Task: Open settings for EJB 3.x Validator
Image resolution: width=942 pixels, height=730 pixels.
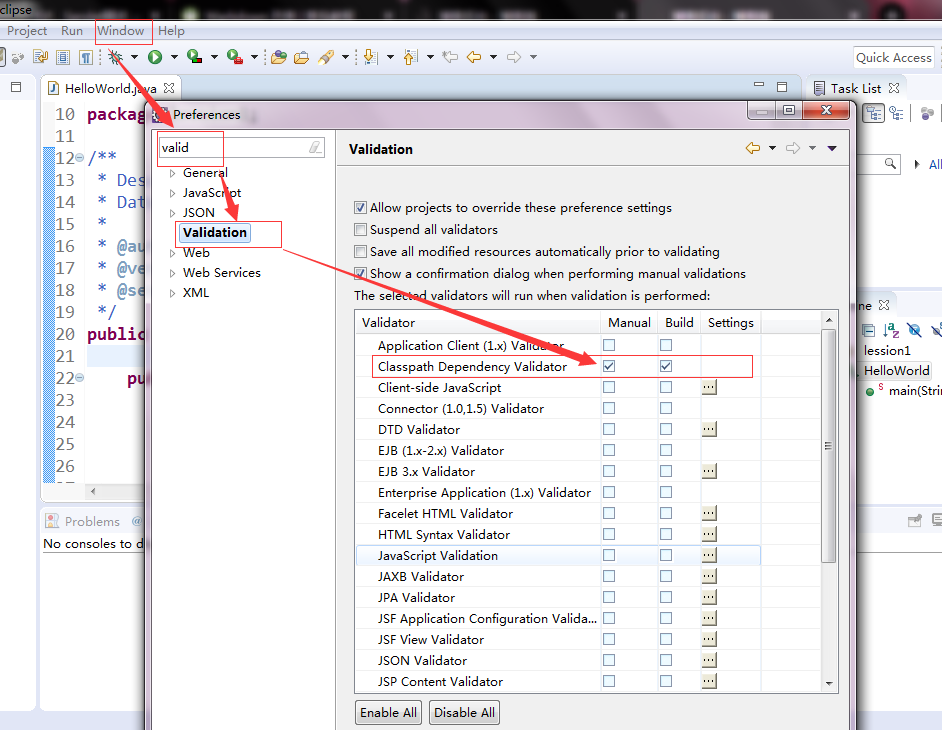Action: (709, 471)
